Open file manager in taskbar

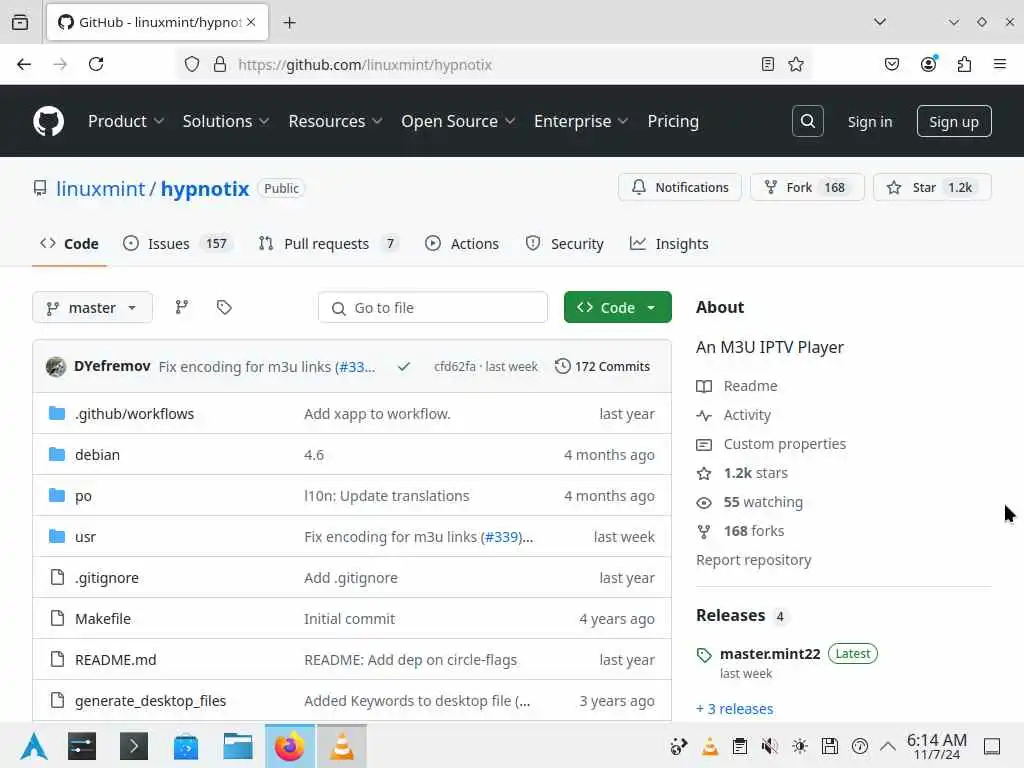click(238, 746)
